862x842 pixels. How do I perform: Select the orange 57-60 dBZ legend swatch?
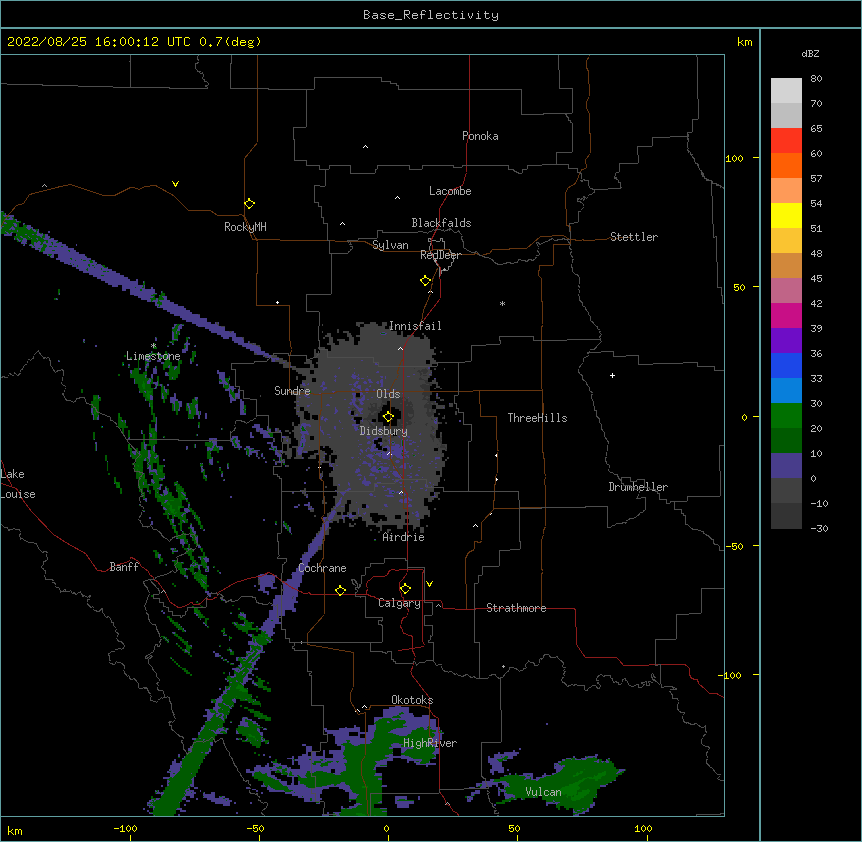(x=786, y=165)
